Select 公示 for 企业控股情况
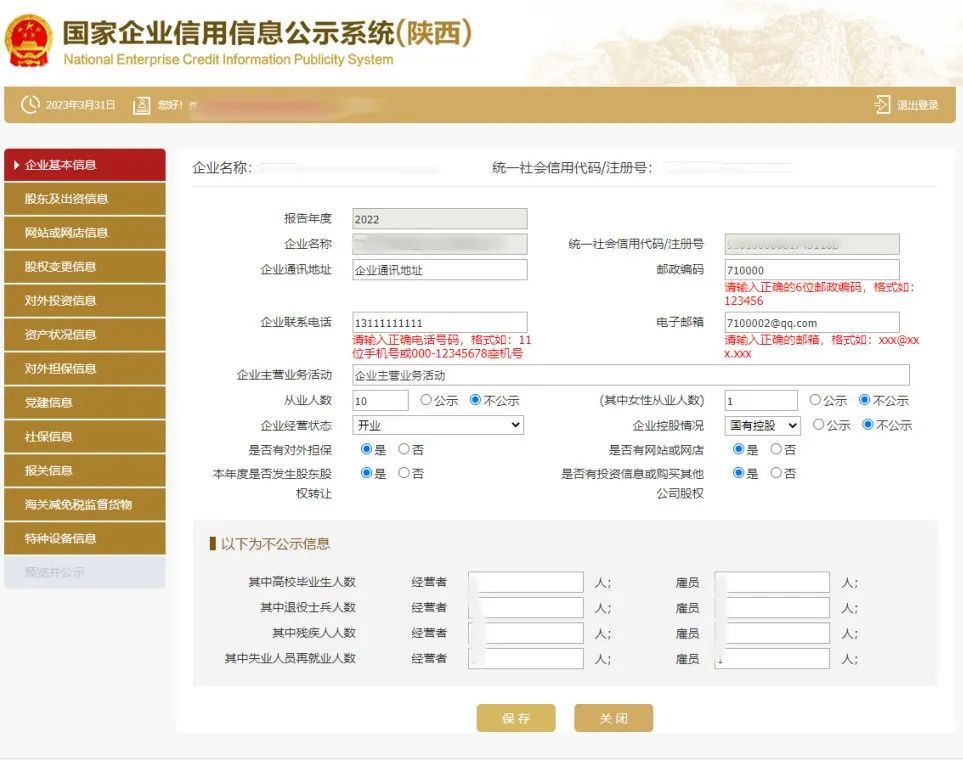Image resolution: width=963 pixels, height=766 pixels. pyautogui.click(x=818, y=425)
